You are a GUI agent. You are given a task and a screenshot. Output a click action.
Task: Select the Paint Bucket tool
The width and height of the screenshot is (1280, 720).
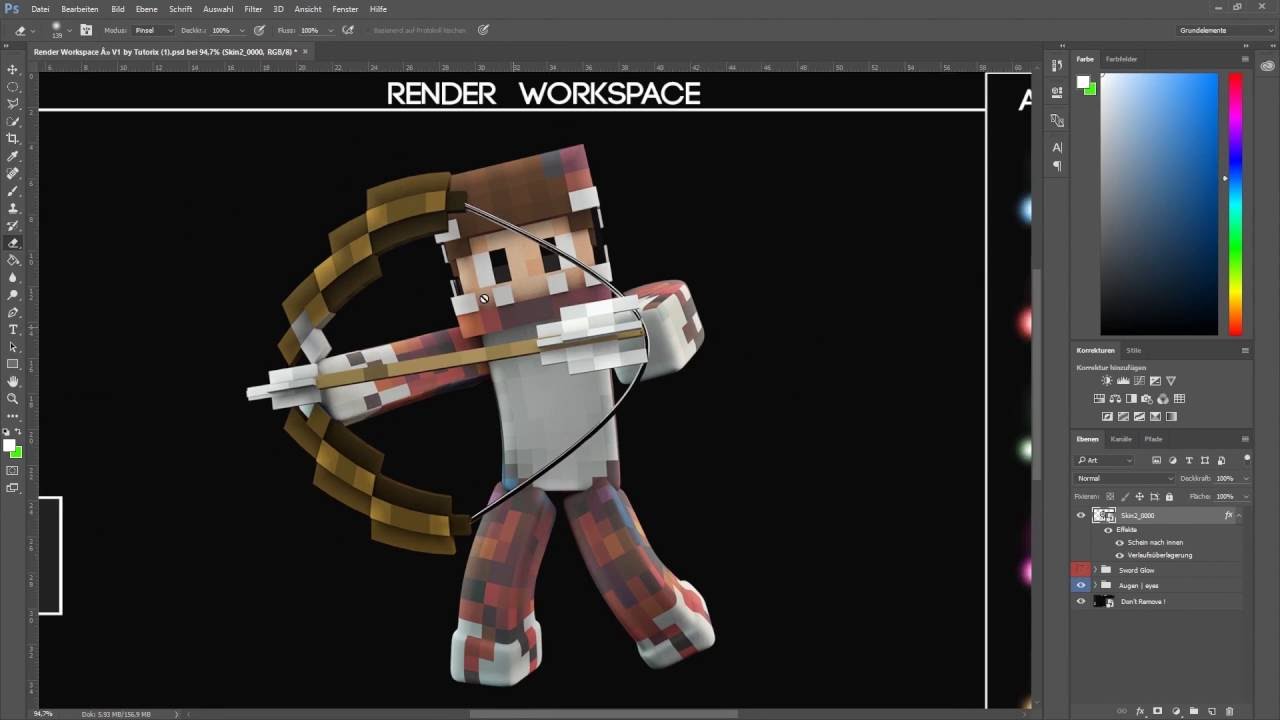[x=13, y=260]
